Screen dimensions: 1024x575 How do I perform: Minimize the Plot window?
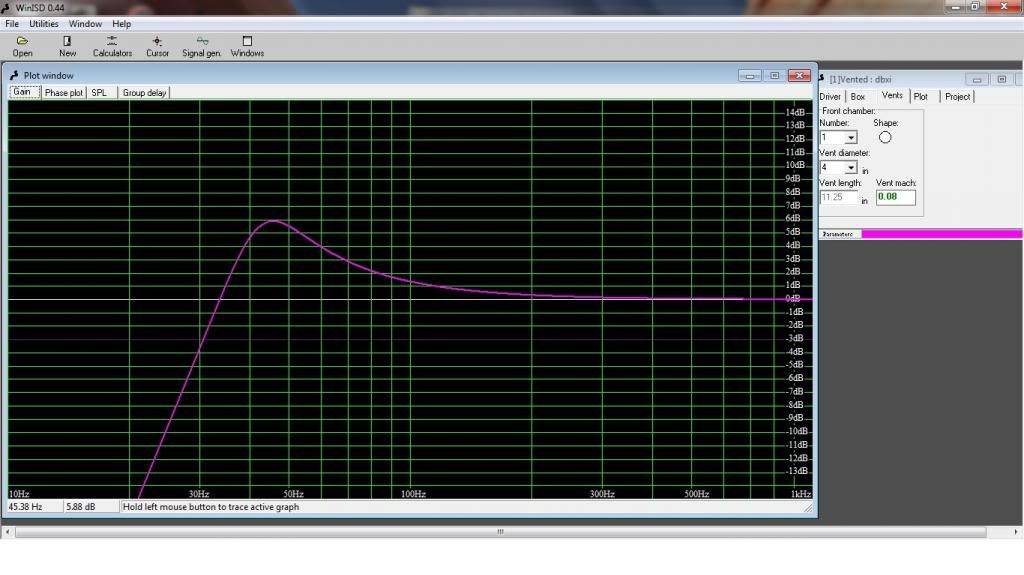click(750, 76)
